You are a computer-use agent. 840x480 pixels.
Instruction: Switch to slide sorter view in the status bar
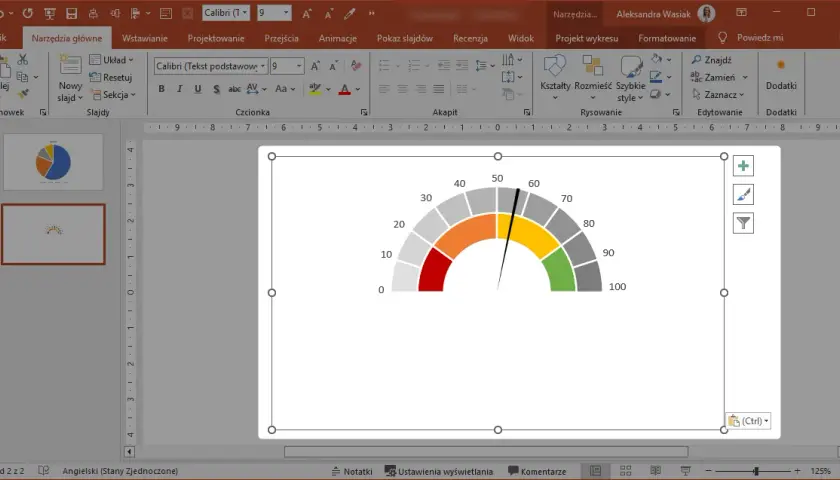tap(625, 471)
